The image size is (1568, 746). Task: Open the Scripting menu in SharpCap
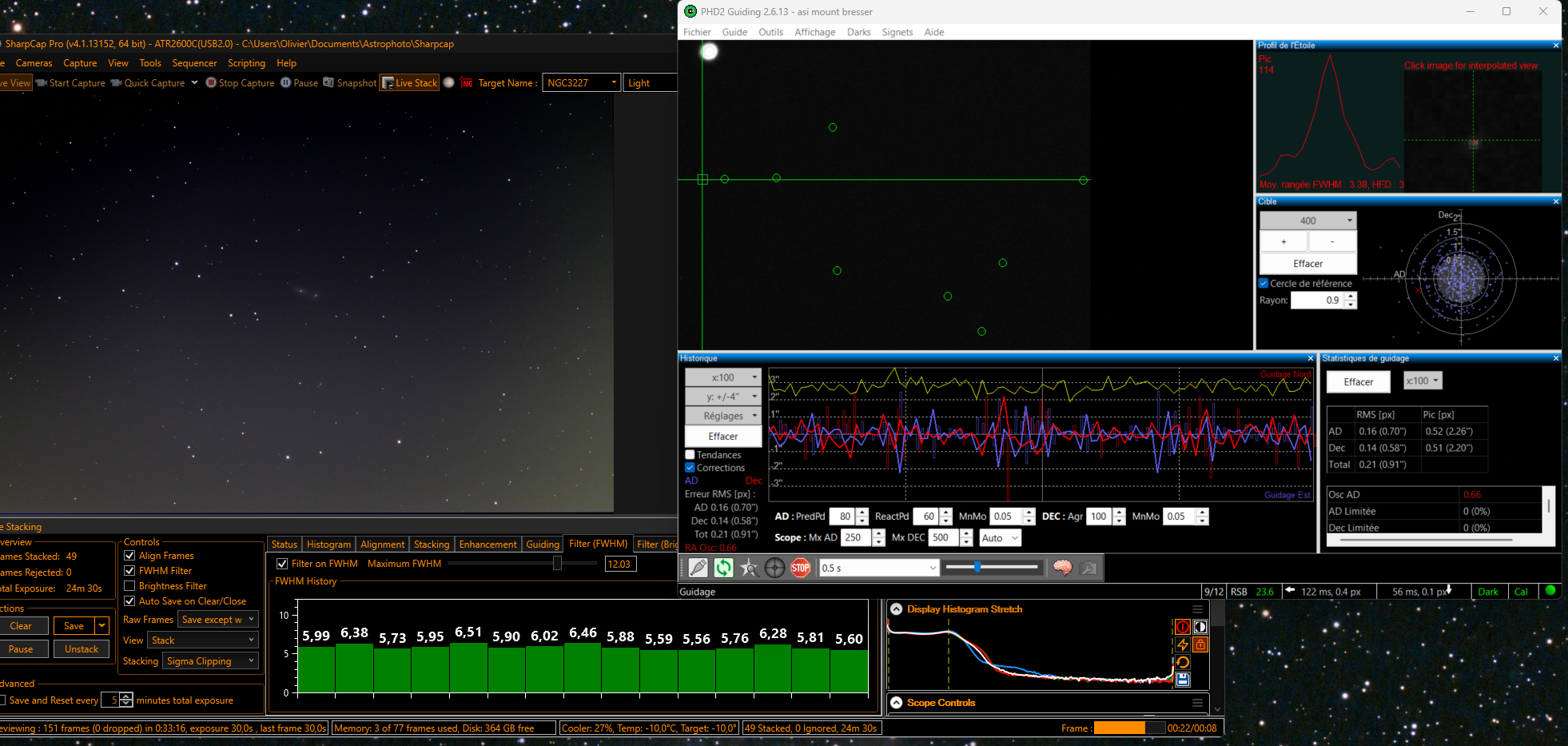(246, 63)
